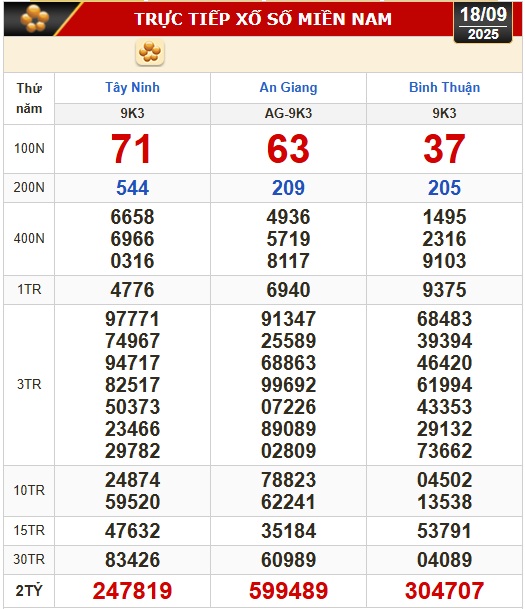The image size is (525, 609).
Task: Open the Tây Ninh province link
Action: (132, 87)
